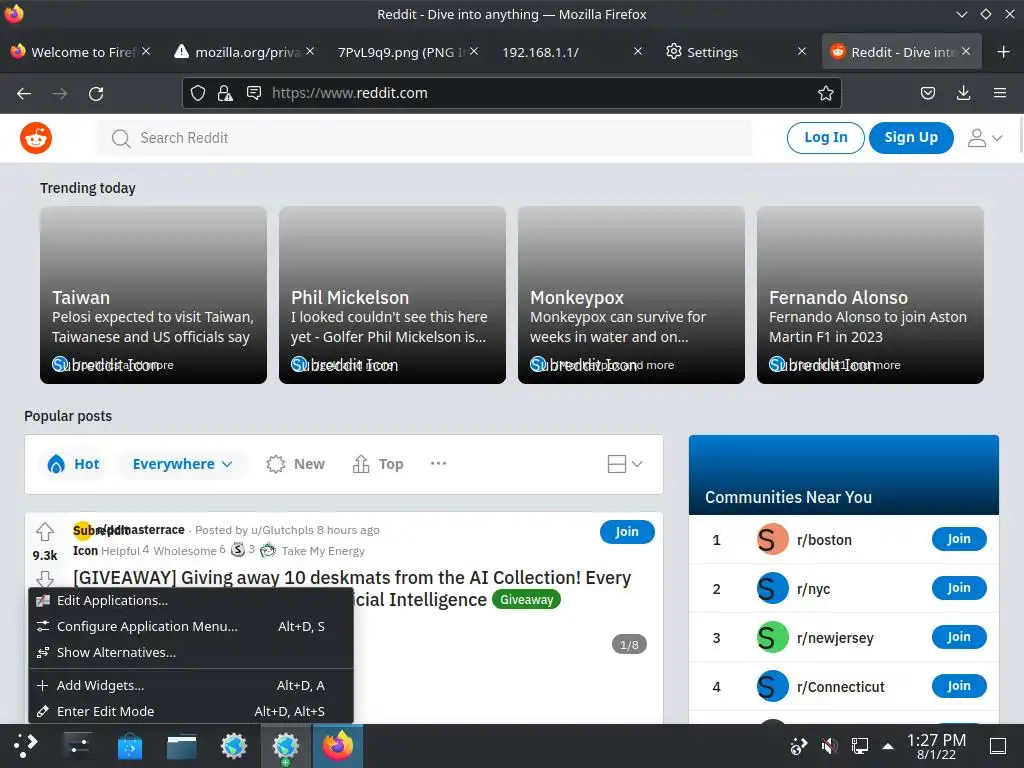Screen dimensions: 1024x768
Task: Join r/Connecticut community
Action: [x=959, y=686]
